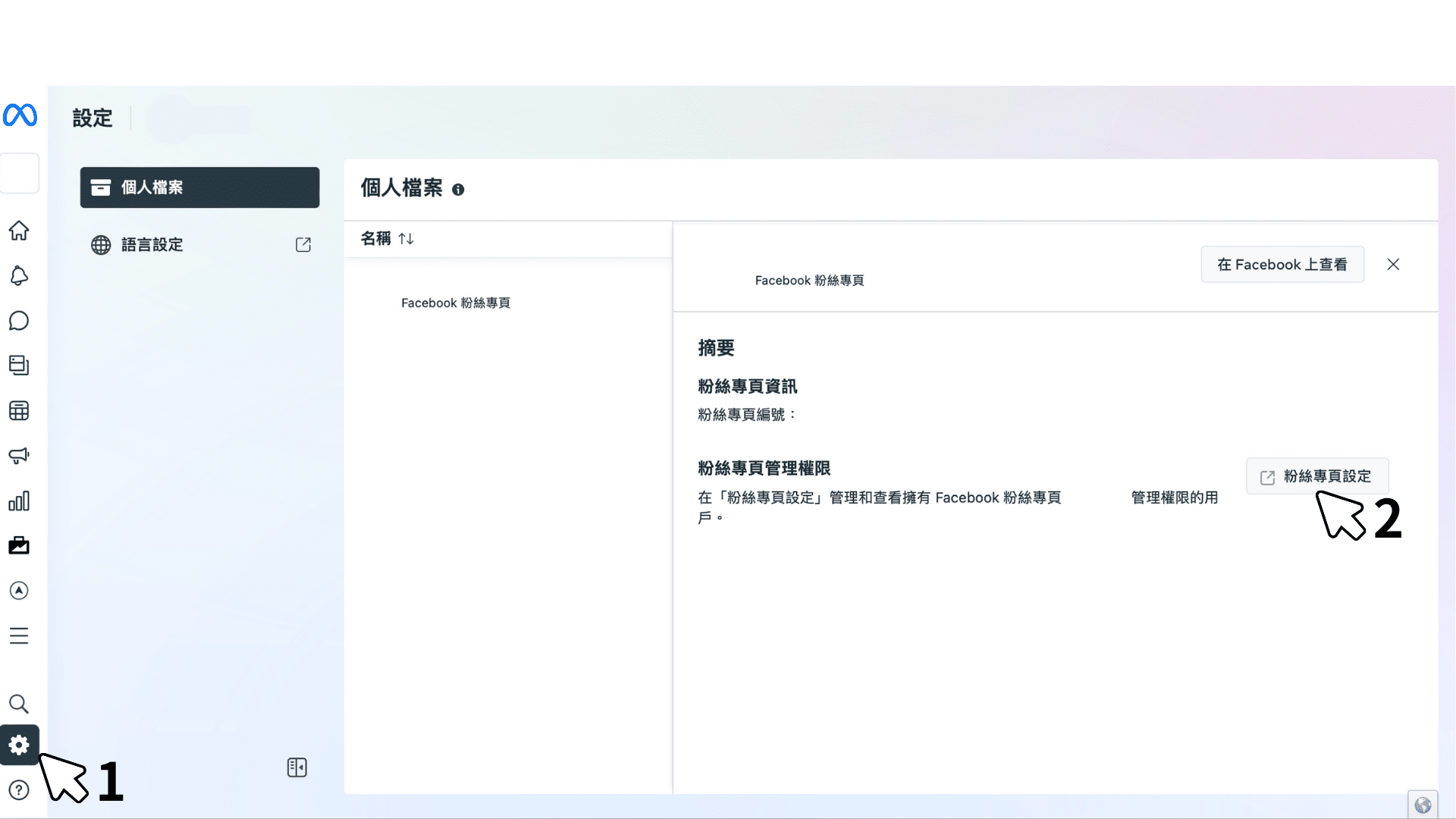The height and width of the screenshot is (819, 1456).
Task: Open the planner calendar grid icon
Action: click(x=19, y=411)
